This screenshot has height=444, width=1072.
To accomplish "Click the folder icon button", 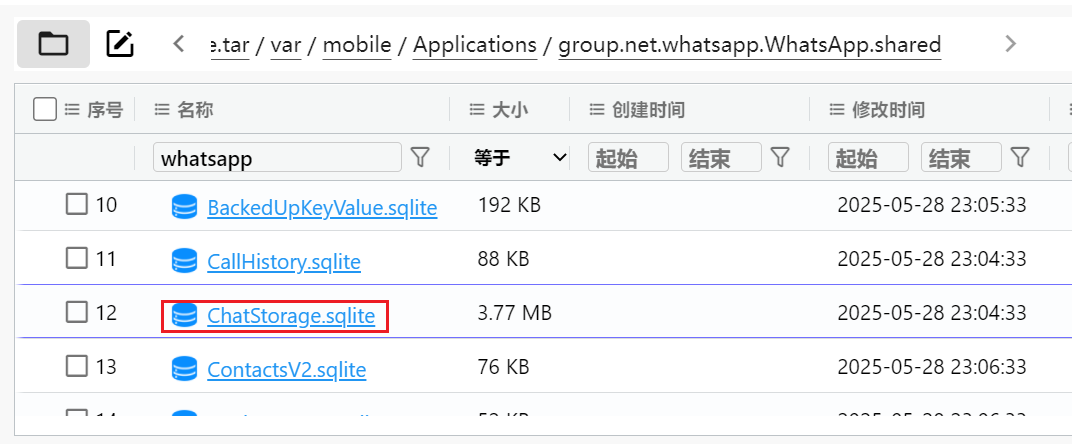I will (53, 43).
